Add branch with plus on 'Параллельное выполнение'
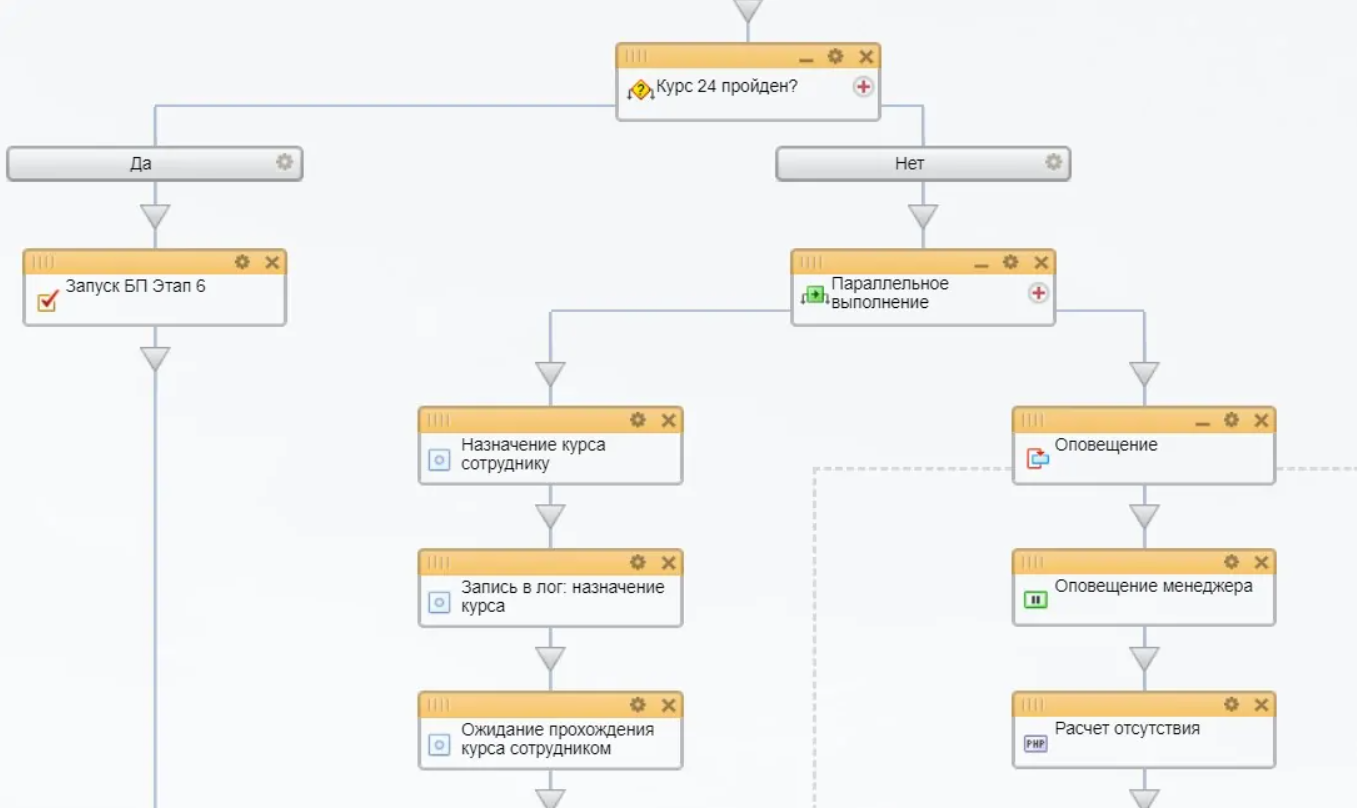 (x=1038, y=292)
